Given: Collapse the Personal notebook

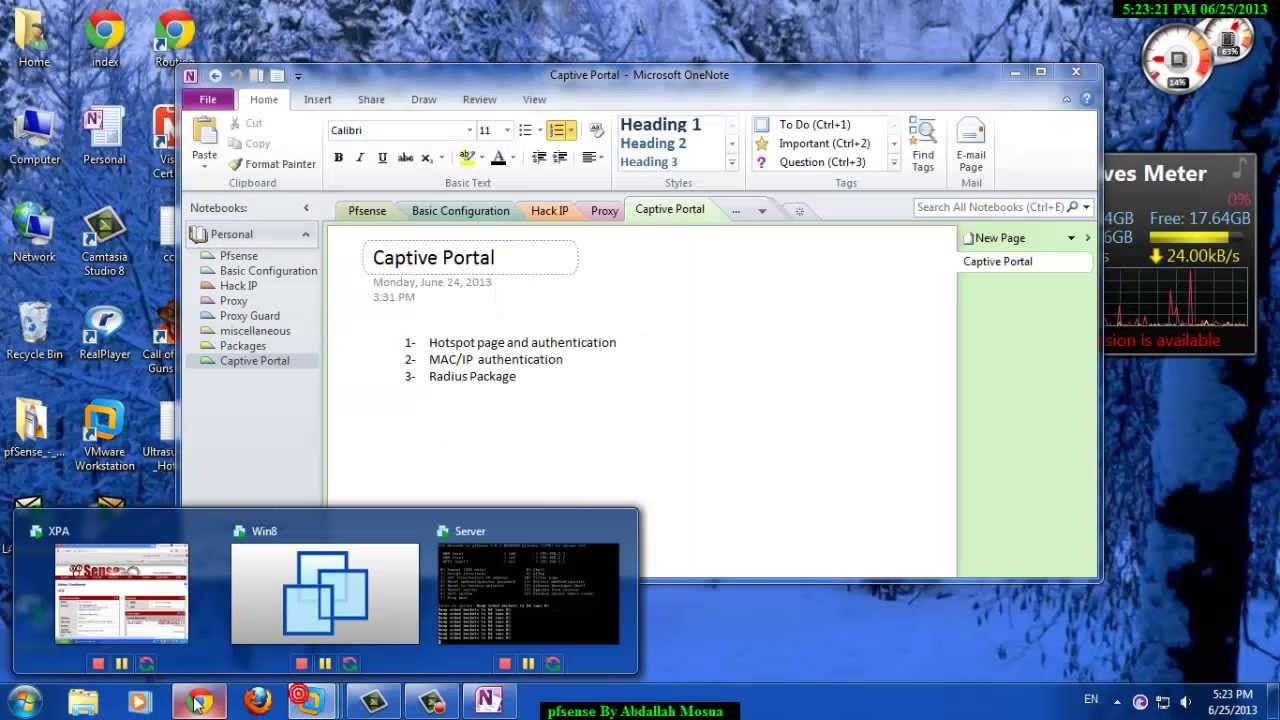Looking at the screenshot, I should tap(306, 234).
